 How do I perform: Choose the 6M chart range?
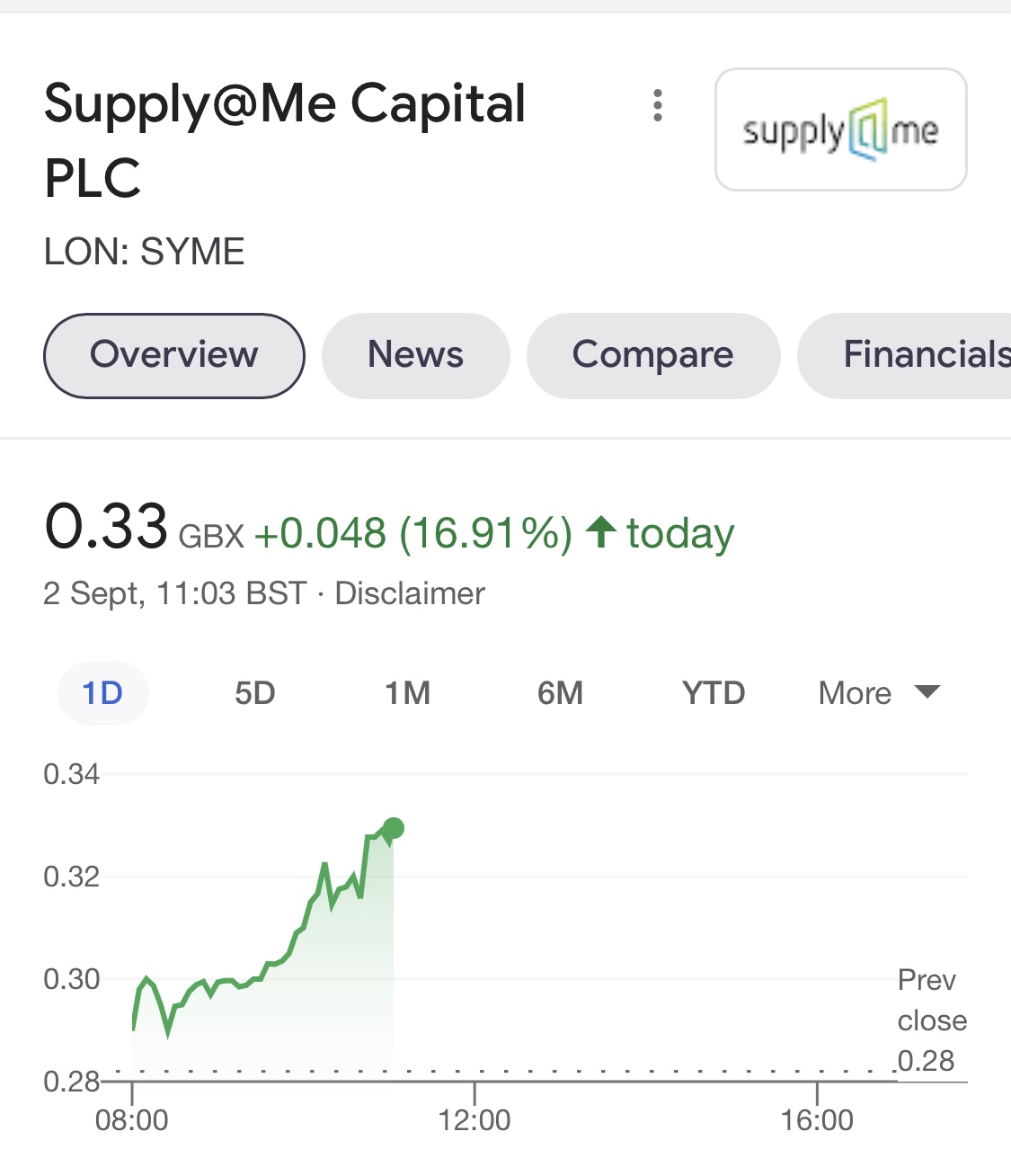pos(561,693)
